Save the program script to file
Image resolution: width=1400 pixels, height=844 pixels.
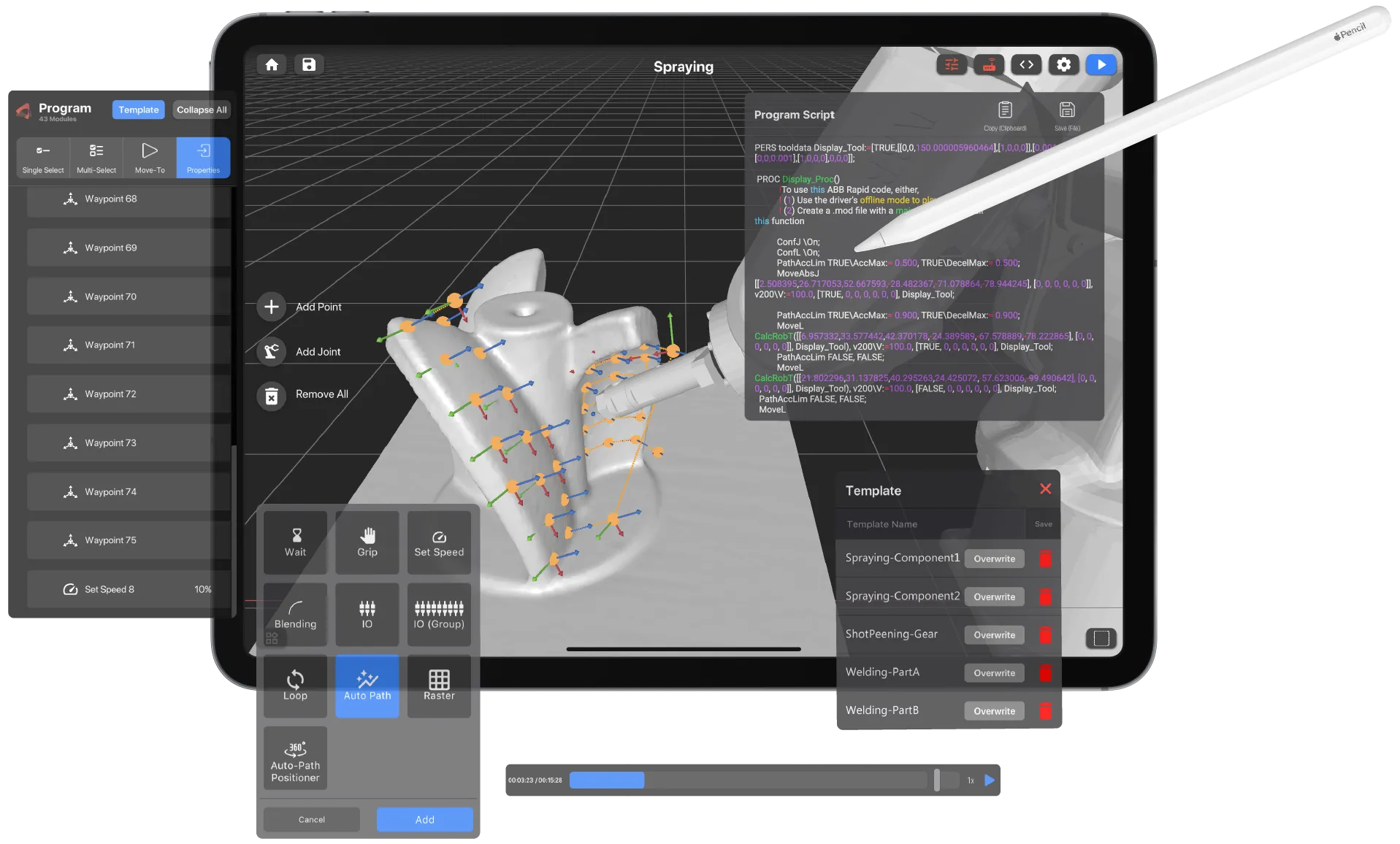[x=1067, y=116]
